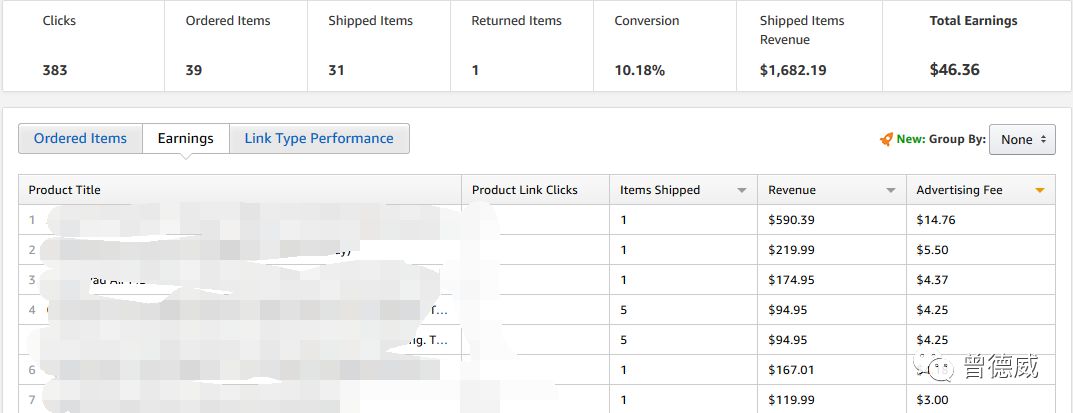Select the Earnings tab
This screenshot has width=1073, height=413.
[185, 139]
